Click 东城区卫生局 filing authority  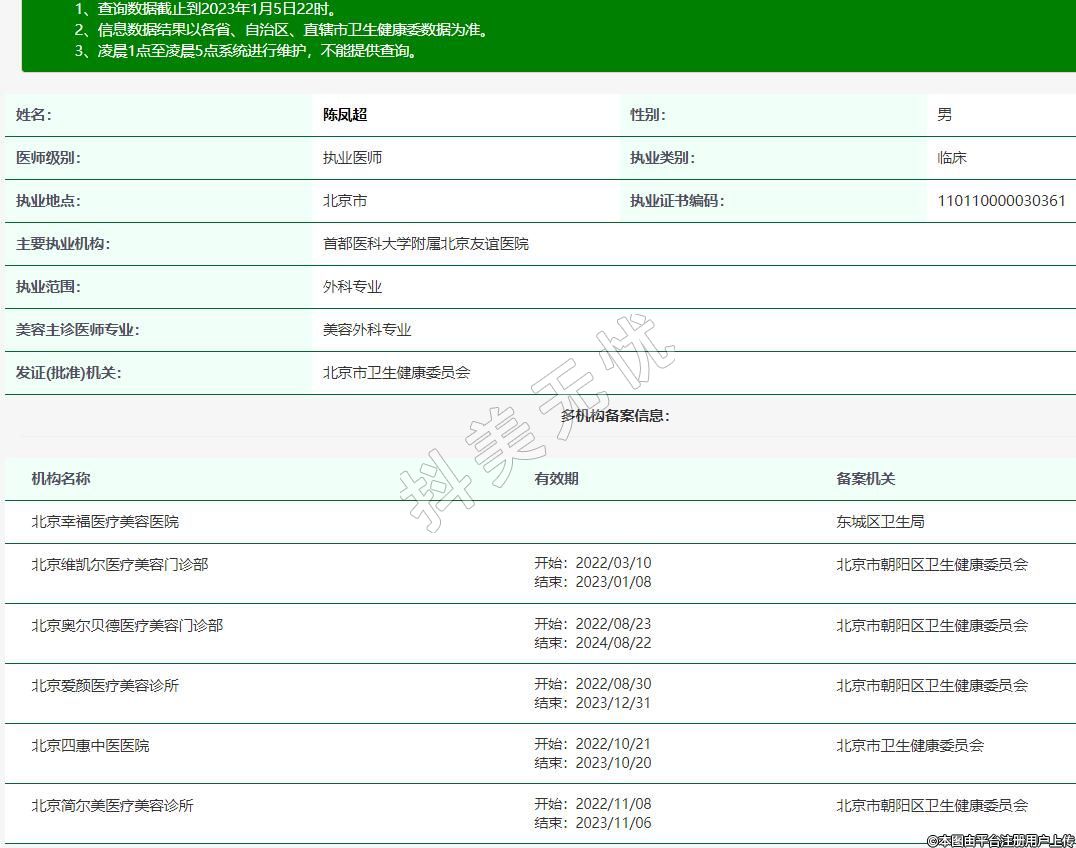click(880, 522)
